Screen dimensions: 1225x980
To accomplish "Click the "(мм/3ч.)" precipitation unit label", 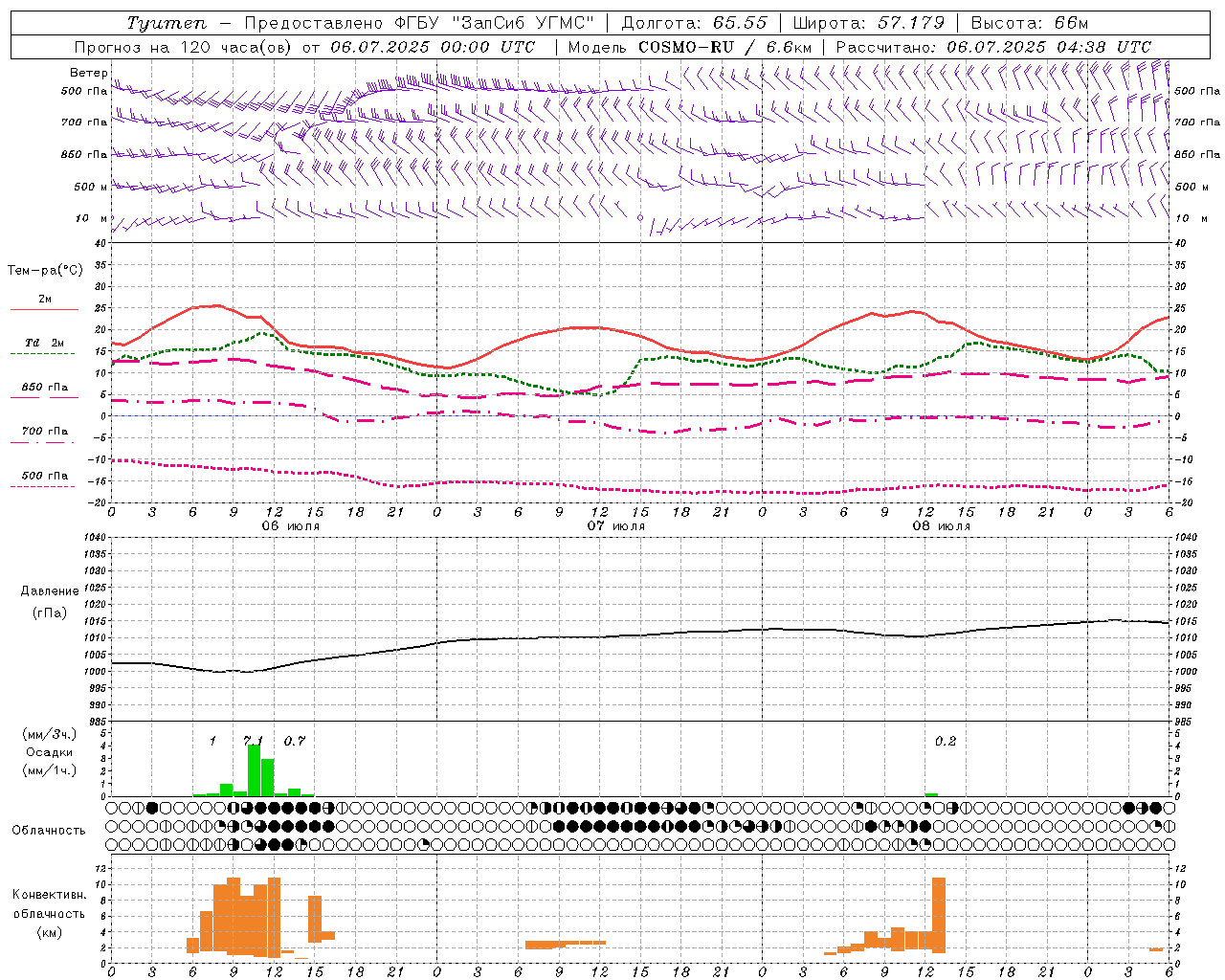I will coord(50,734).
